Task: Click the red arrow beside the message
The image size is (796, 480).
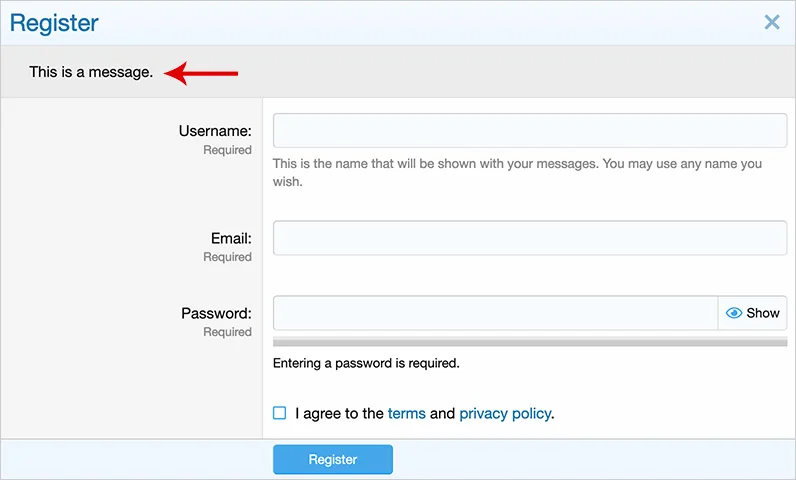Action: [201, 72]
